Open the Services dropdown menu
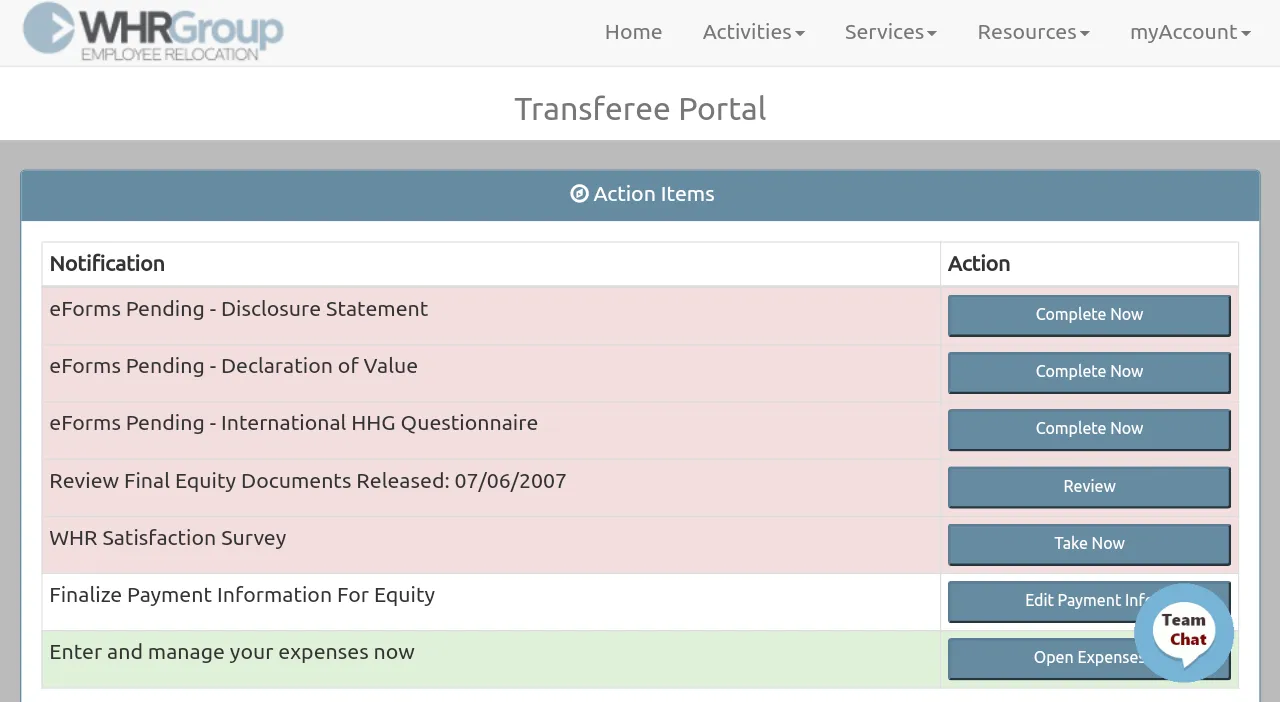The image size is (1280, 702). [x=890, y=32]
